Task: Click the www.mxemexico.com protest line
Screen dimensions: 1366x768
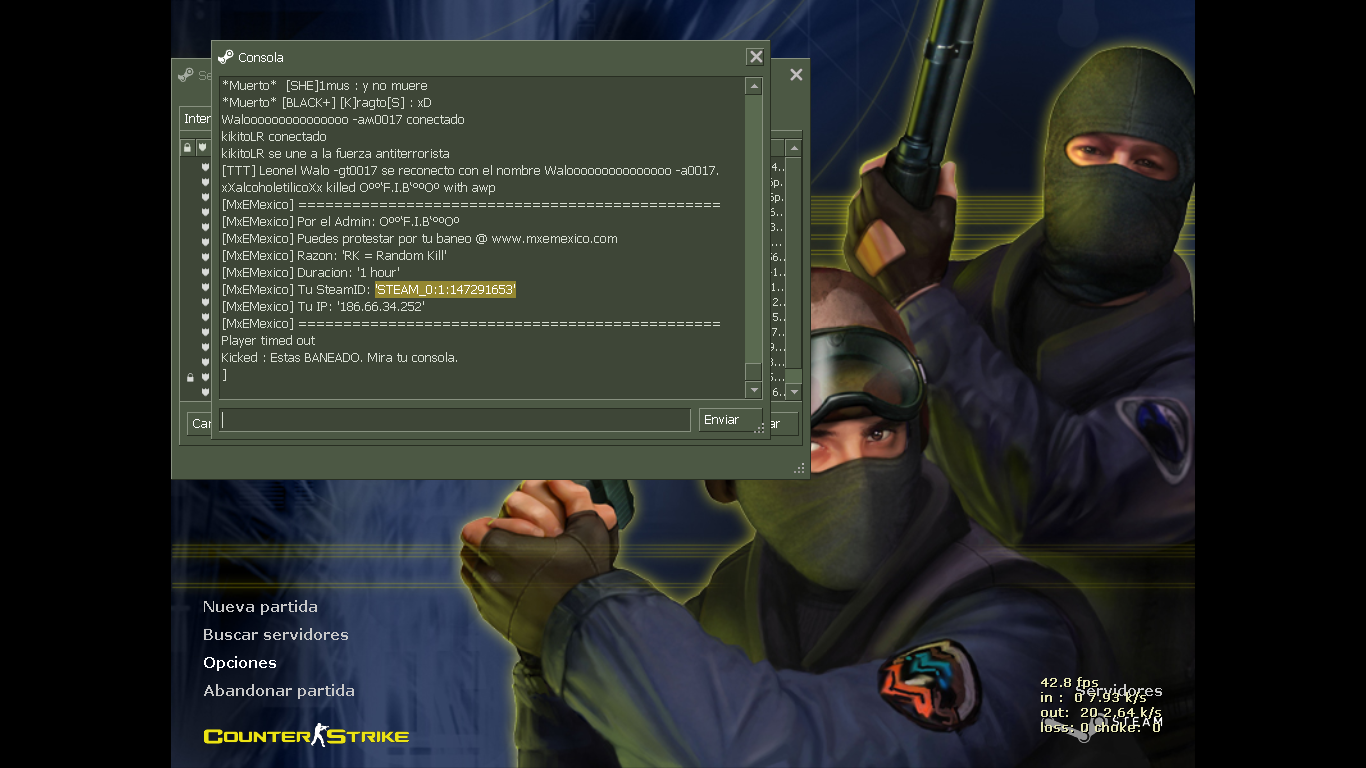Action: point(419,238)
